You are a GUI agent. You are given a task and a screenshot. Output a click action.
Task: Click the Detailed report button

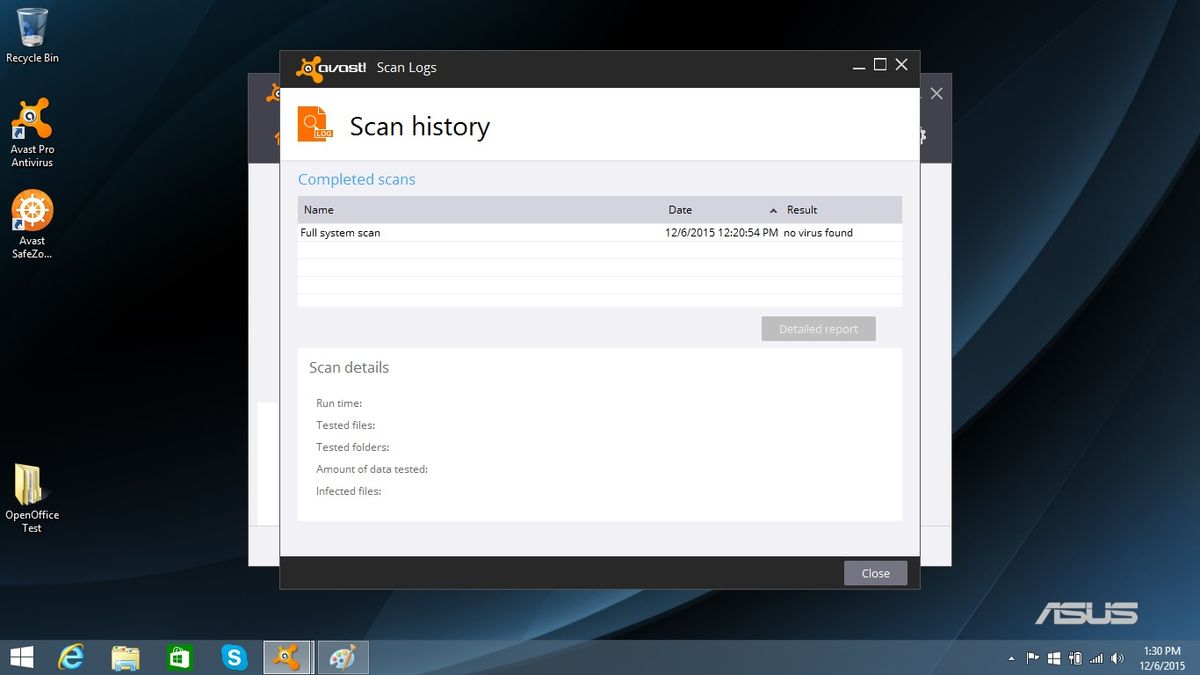tap(818, 329)
